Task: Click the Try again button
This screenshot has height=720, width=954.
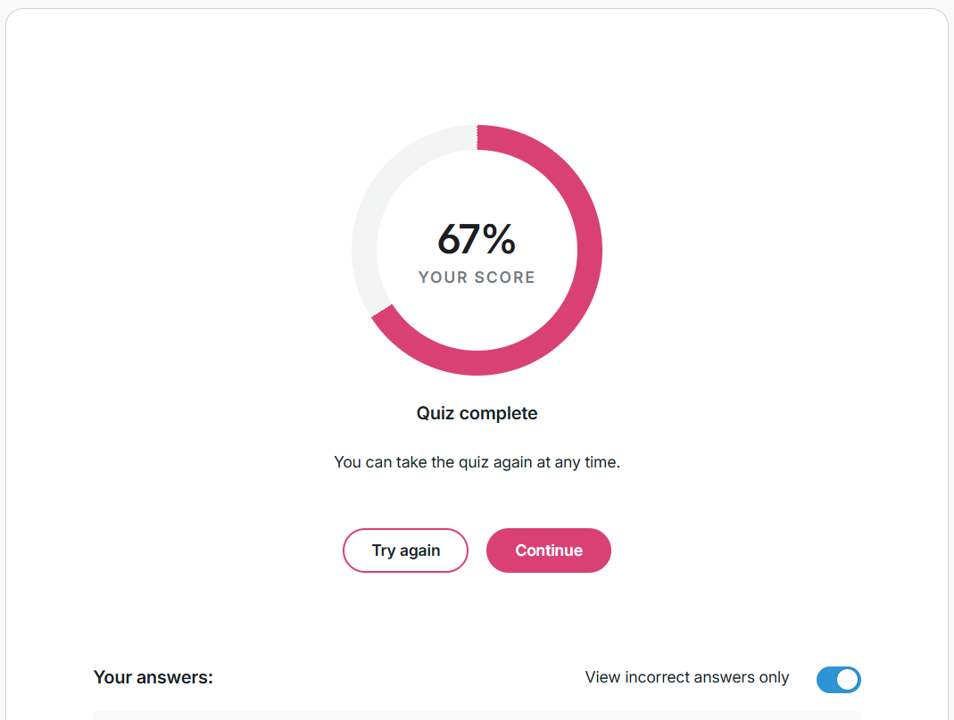Action: click(x=405, y=550)
